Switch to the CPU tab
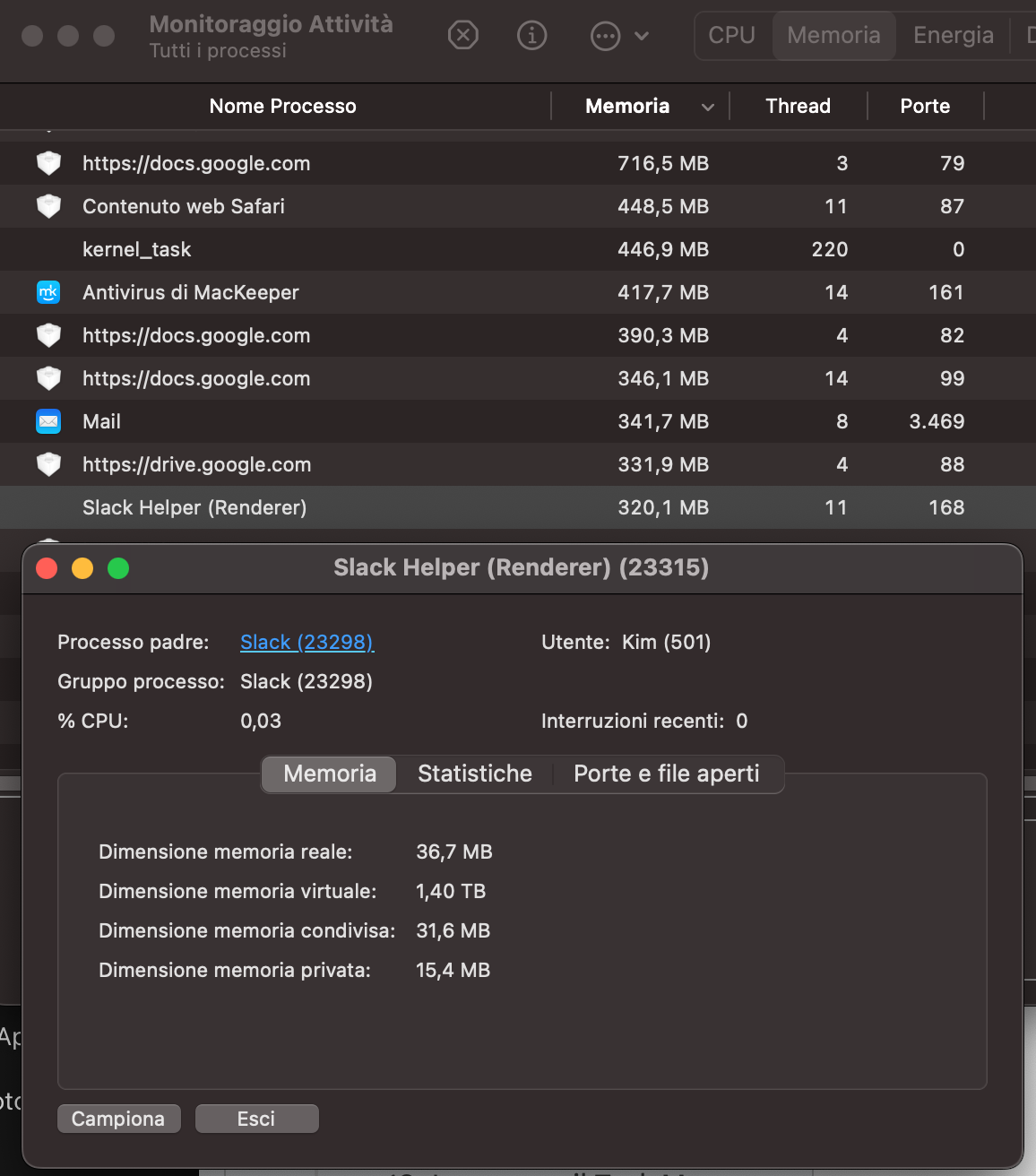The height and width of the screenshot is (1176, 1036). coord(731,36)
